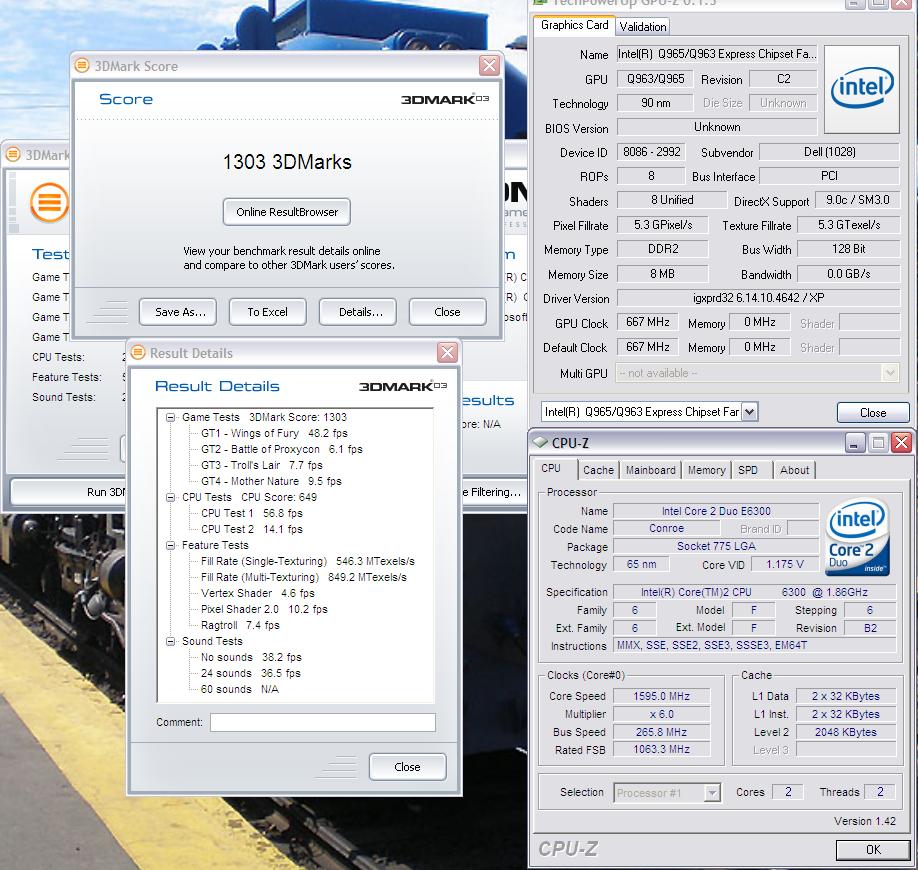Viewport: 918px width, 870px height.
Task: Click Close button in GPU-Z window
Action: point(873,413)
